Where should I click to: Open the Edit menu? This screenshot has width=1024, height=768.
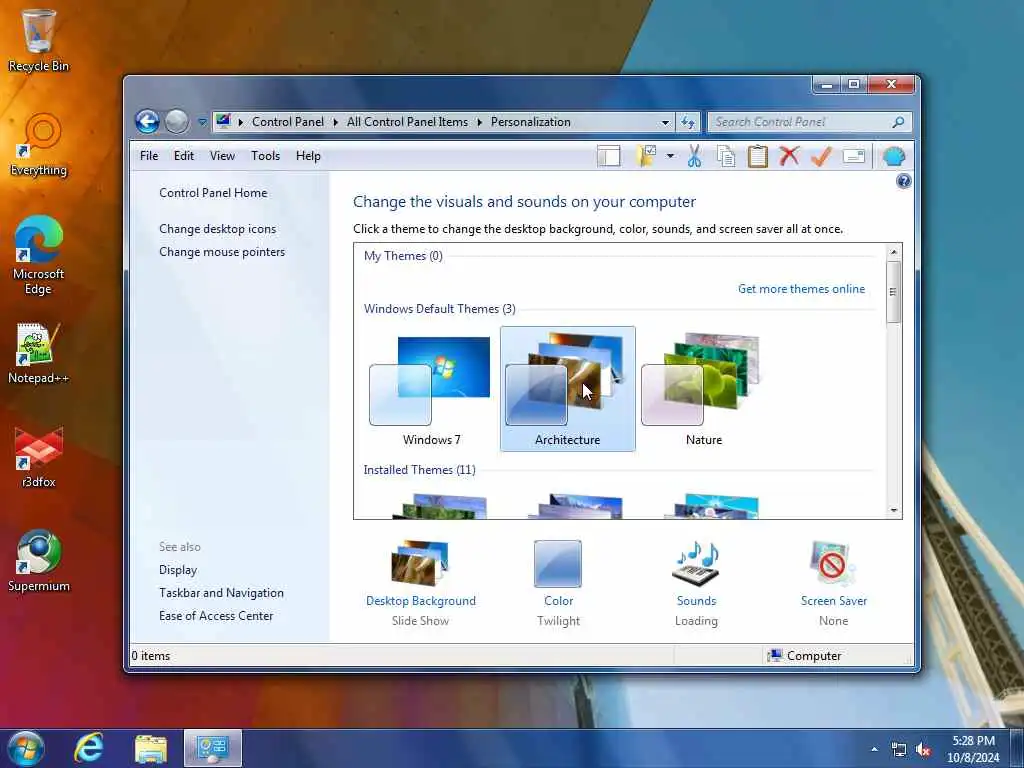pos(184,155)
